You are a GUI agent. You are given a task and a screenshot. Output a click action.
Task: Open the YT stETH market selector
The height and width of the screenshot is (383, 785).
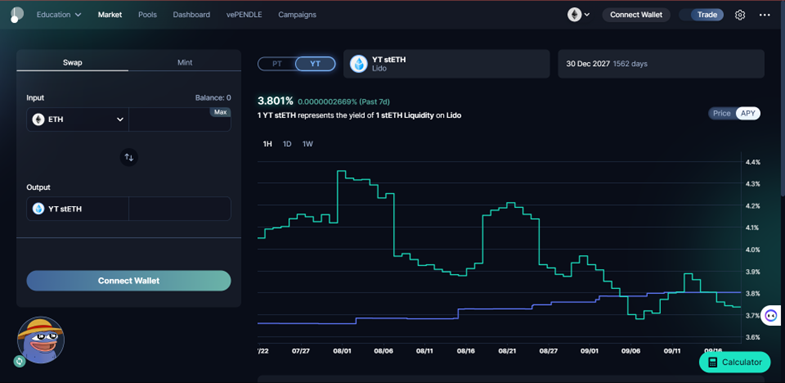click(x=447, y=64)
